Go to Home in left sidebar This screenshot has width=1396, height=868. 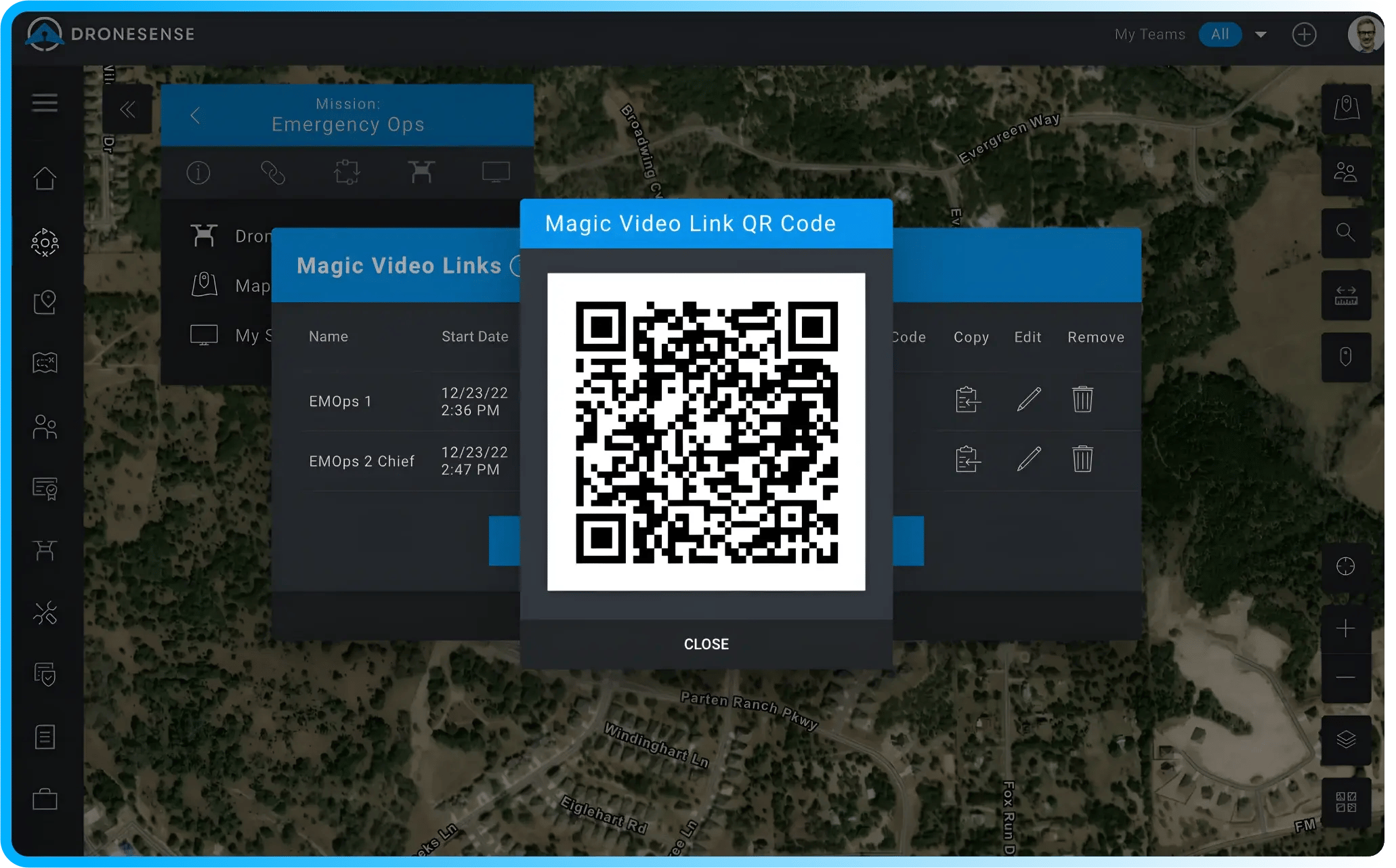45,179
